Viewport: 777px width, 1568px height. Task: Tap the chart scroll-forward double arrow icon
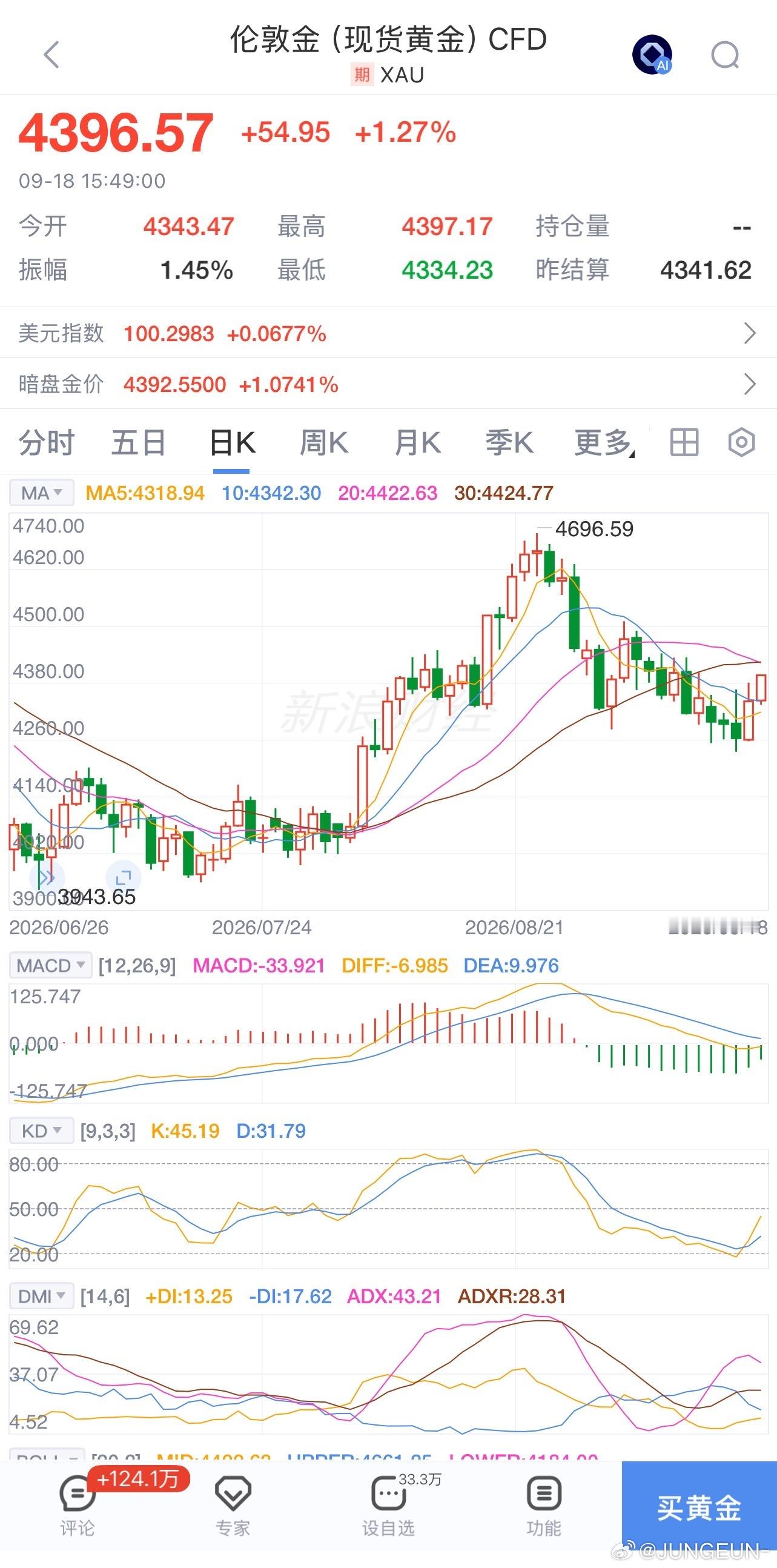pos(46,877)
